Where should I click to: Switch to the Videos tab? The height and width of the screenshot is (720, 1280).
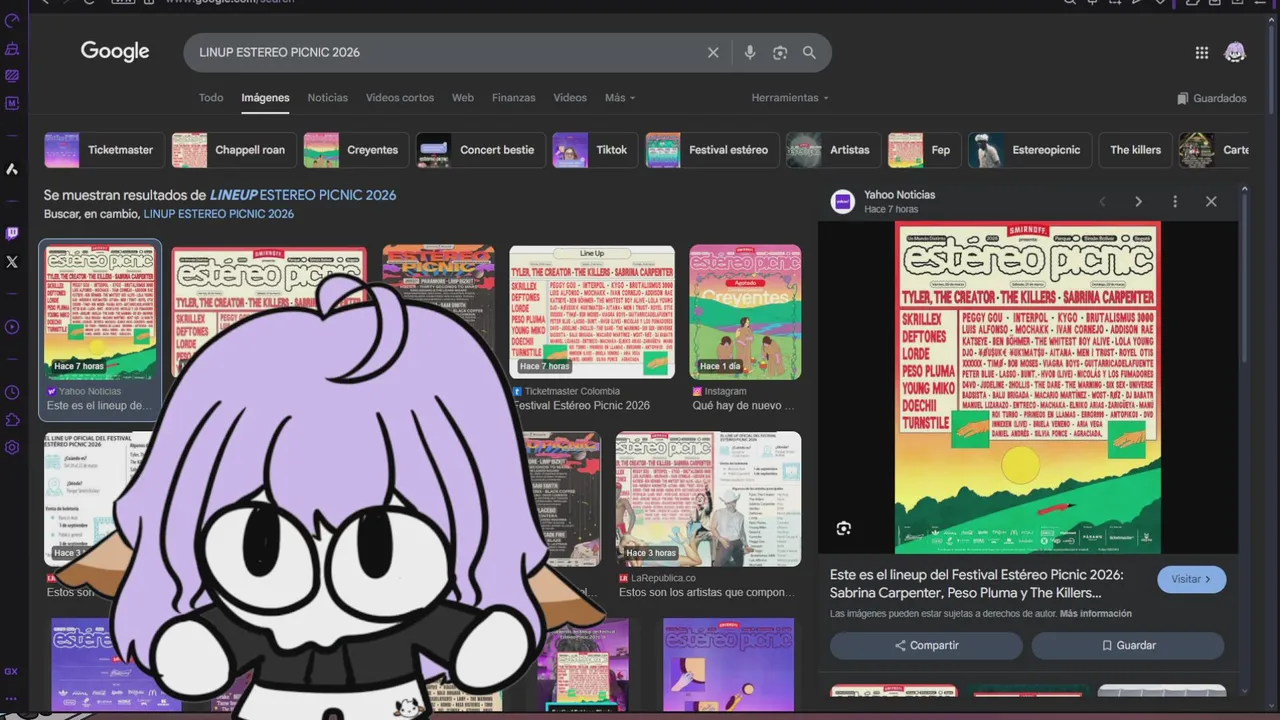pyautogui.click(x=570, y=98)
